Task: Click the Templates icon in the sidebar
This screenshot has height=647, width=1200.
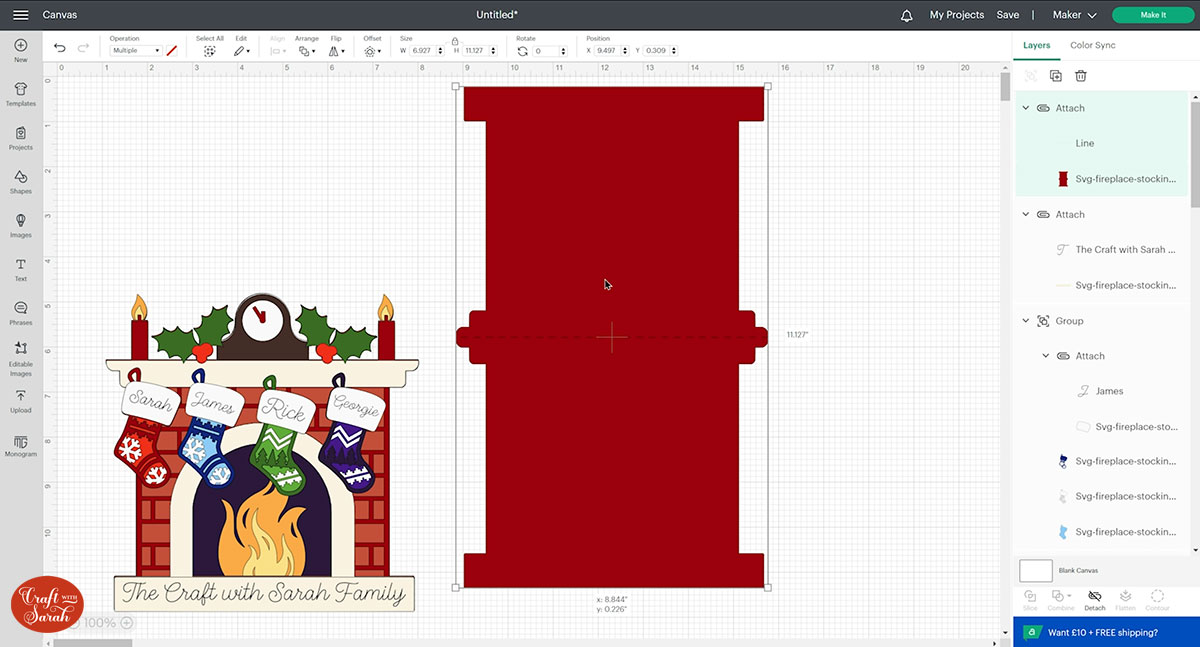Action: (x=20, y=90)
